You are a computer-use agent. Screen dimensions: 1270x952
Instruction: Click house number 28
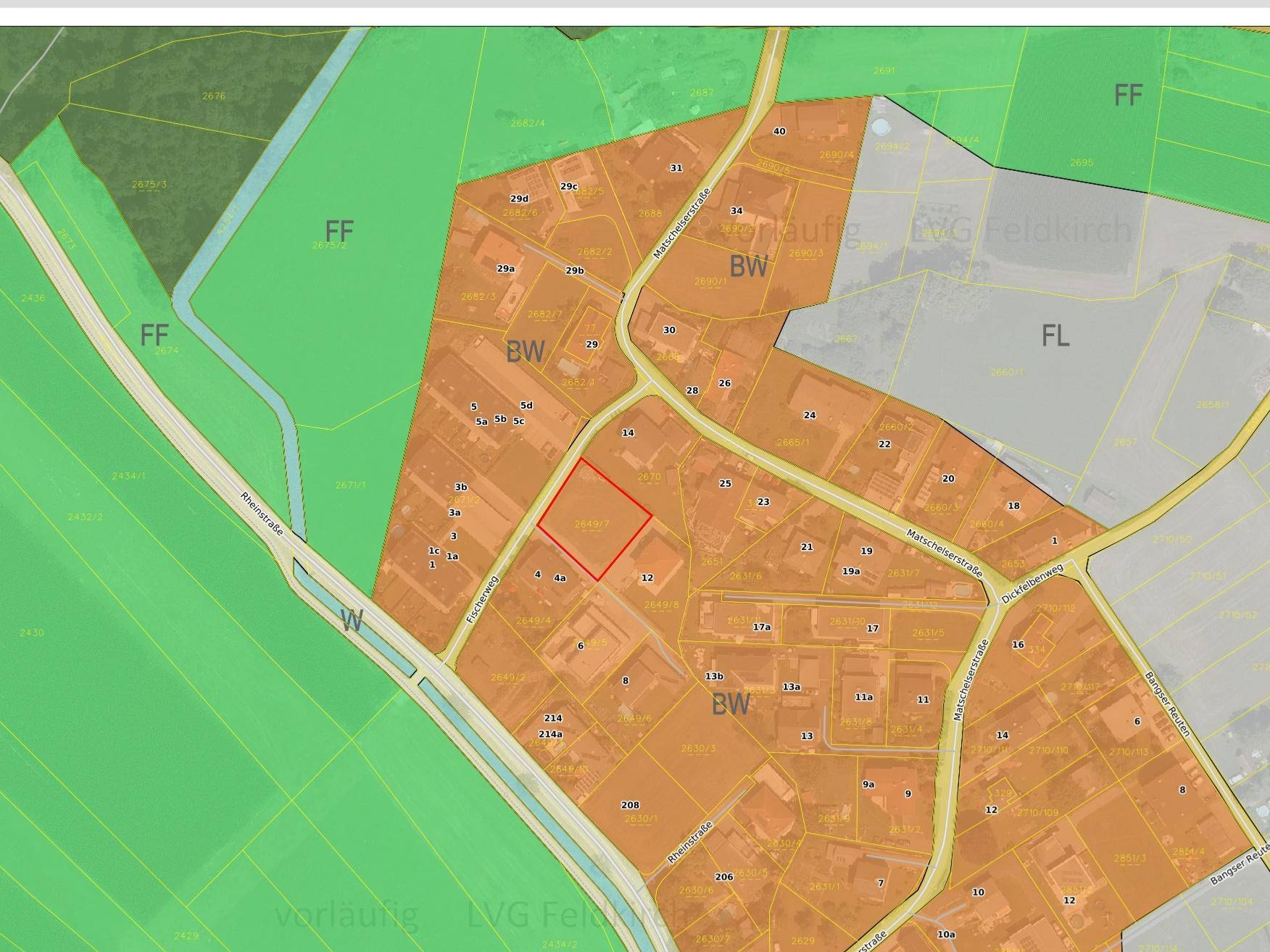[692, 391]
